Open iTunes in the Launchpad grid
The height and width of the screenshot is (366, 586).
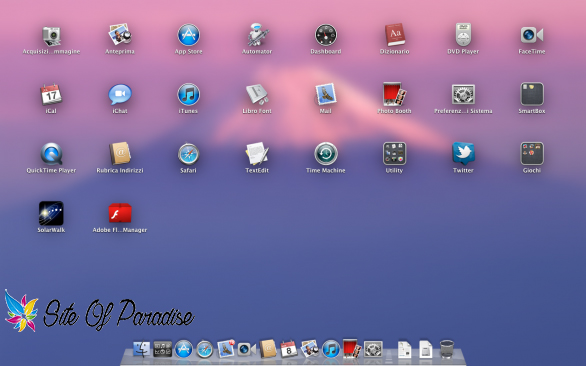click(x=188, y=94)
